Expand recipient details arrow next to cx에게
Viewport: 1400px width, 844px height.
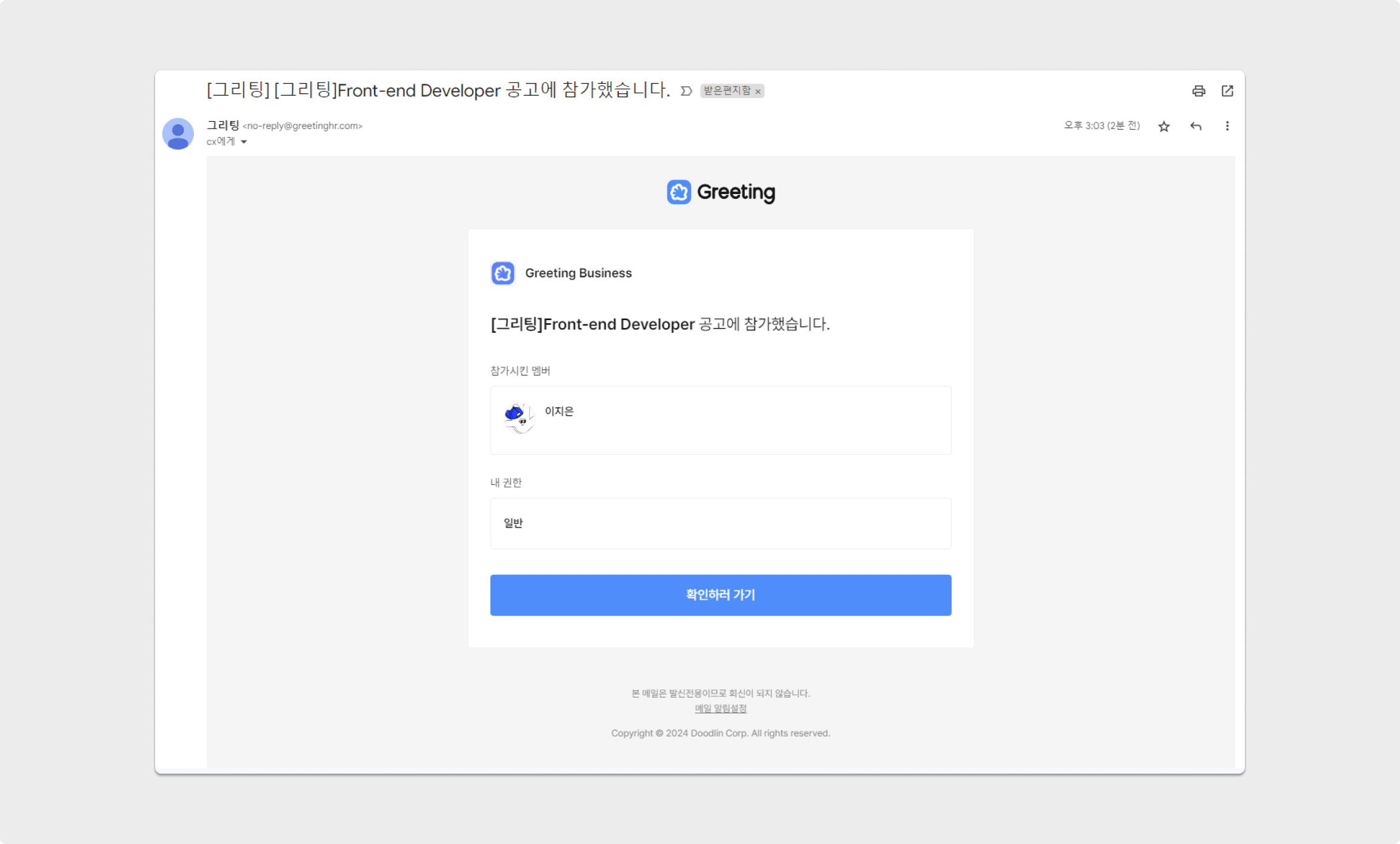[x=244, y=142]
